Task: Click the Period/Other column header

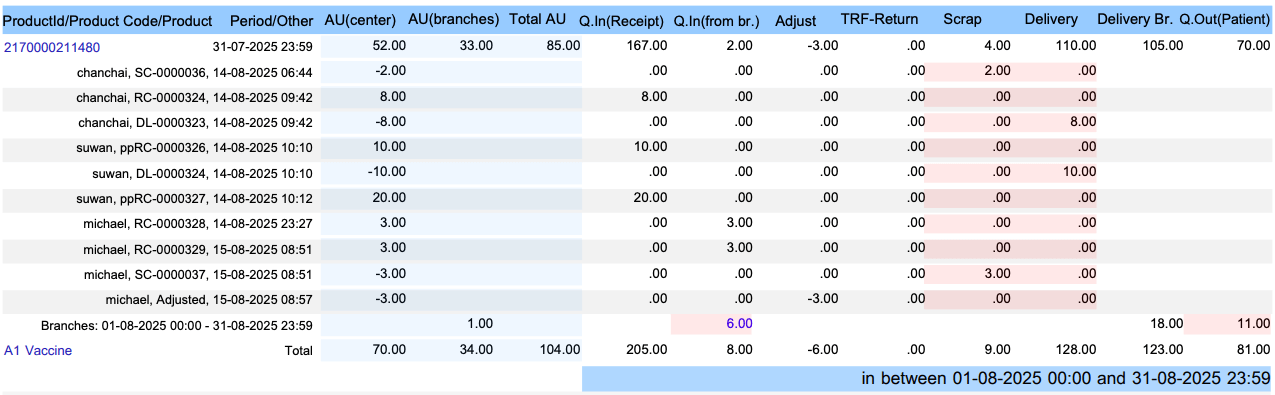Action: tap(271, 20)
